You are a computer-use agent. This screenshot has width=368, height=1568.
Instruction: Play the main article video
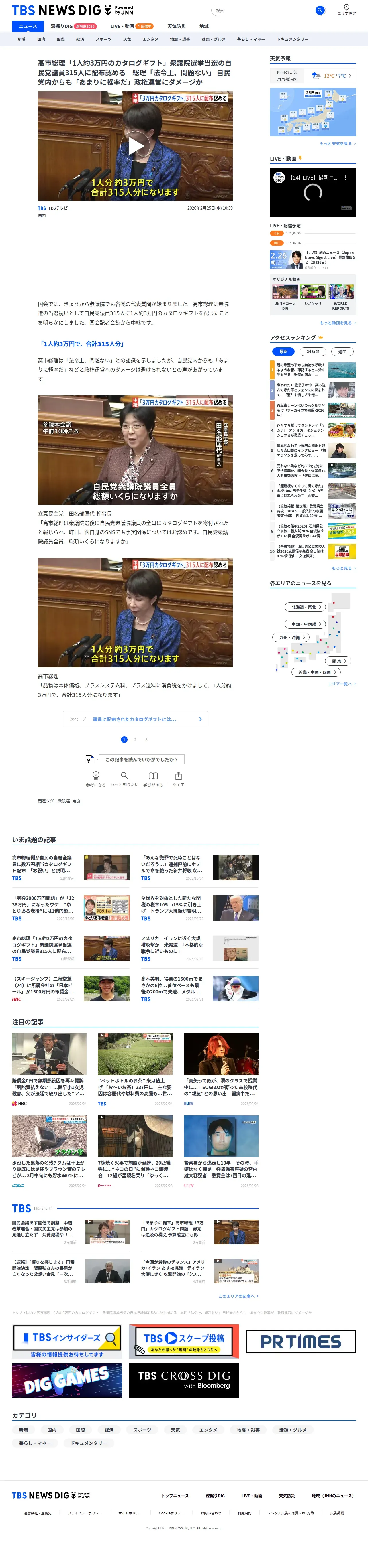(135, 146)
